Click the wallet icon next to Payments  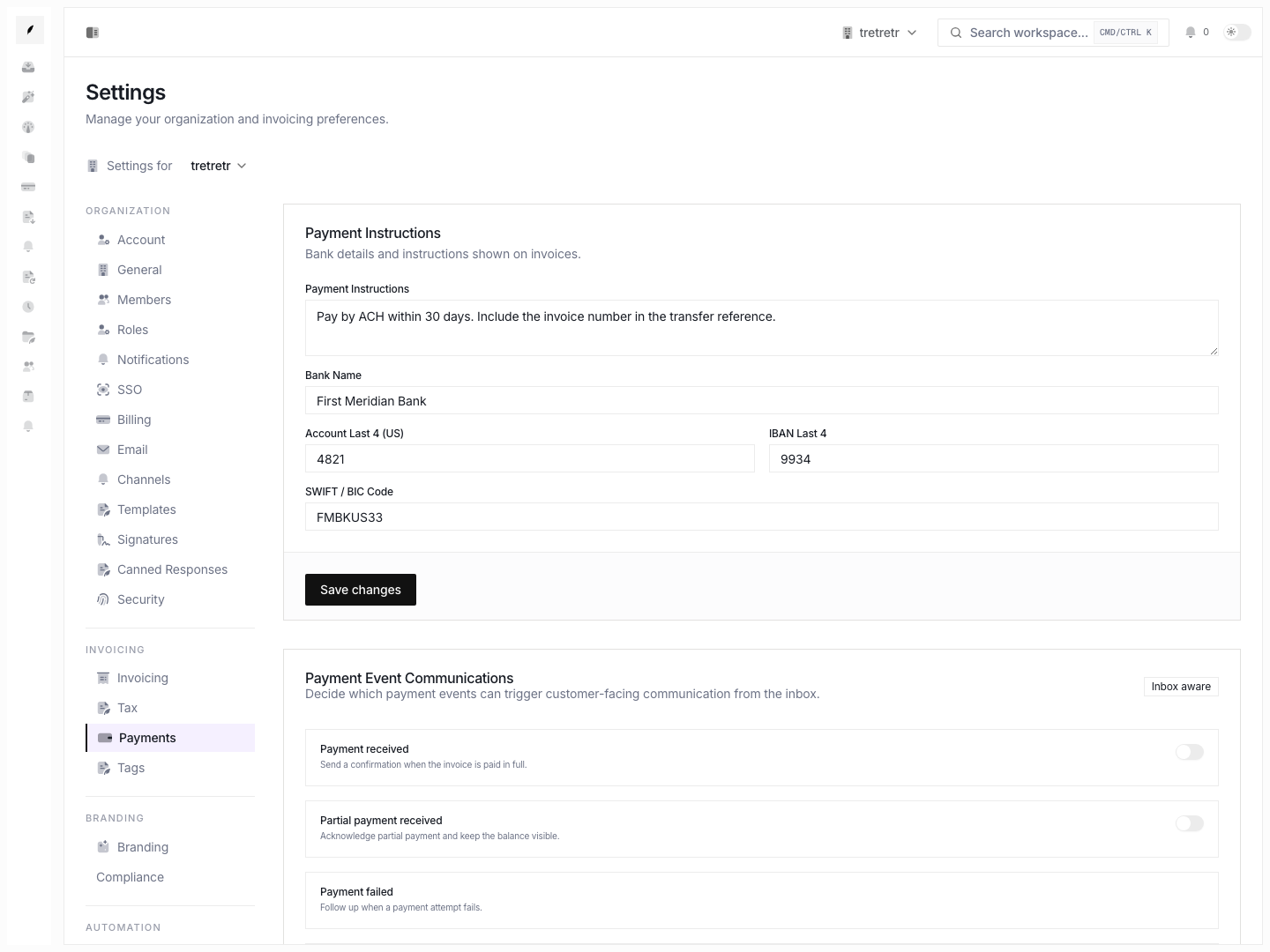(105, 738)
